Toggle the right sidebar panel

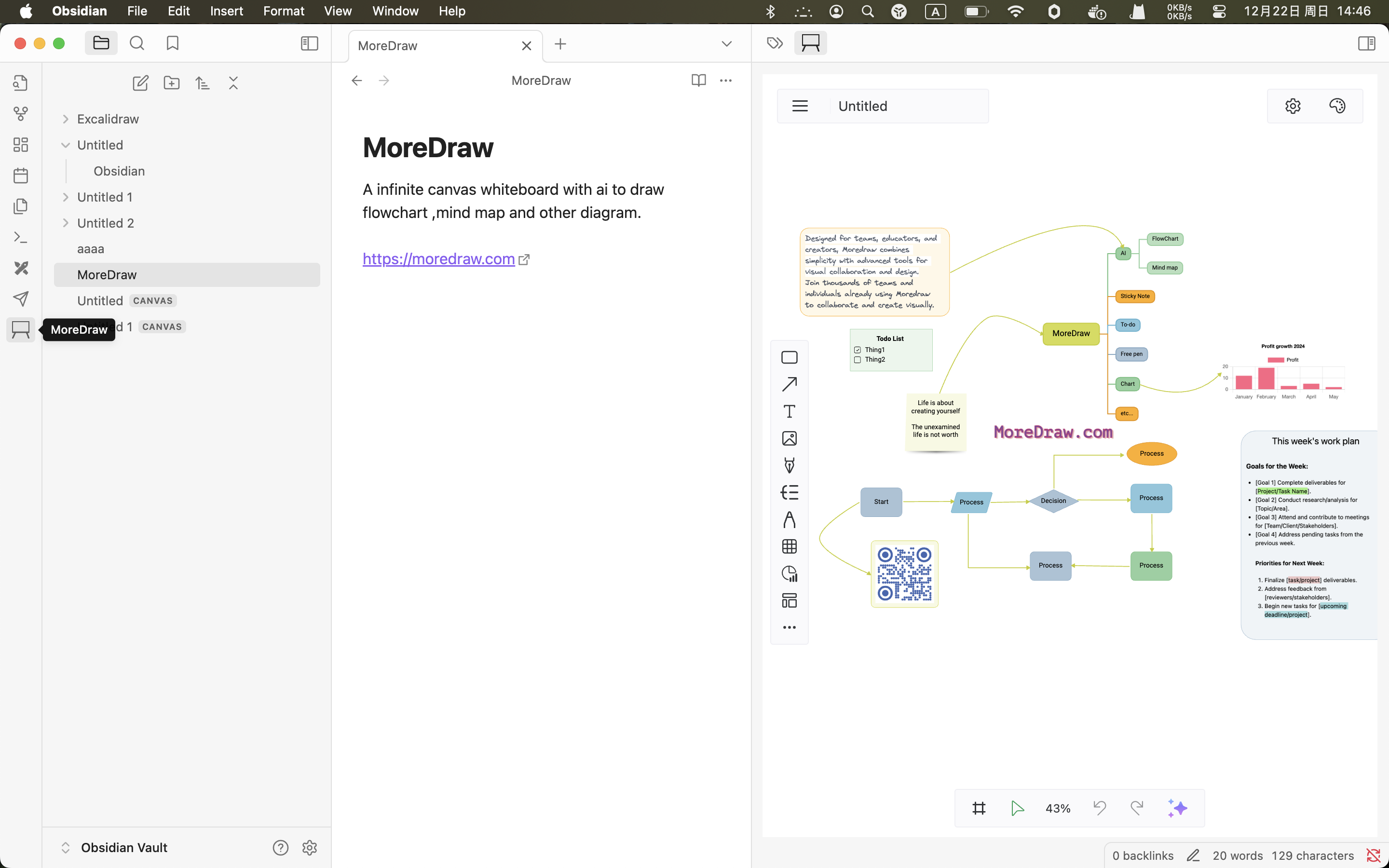click(1367, 43)
